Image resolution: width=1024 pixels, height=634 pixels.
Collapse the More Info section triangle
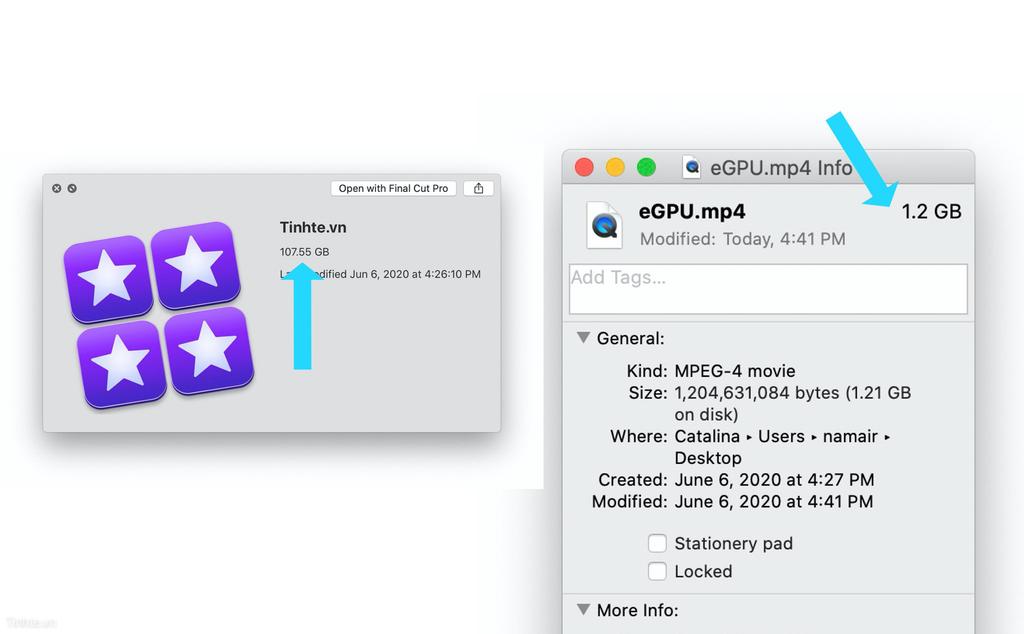583,609
